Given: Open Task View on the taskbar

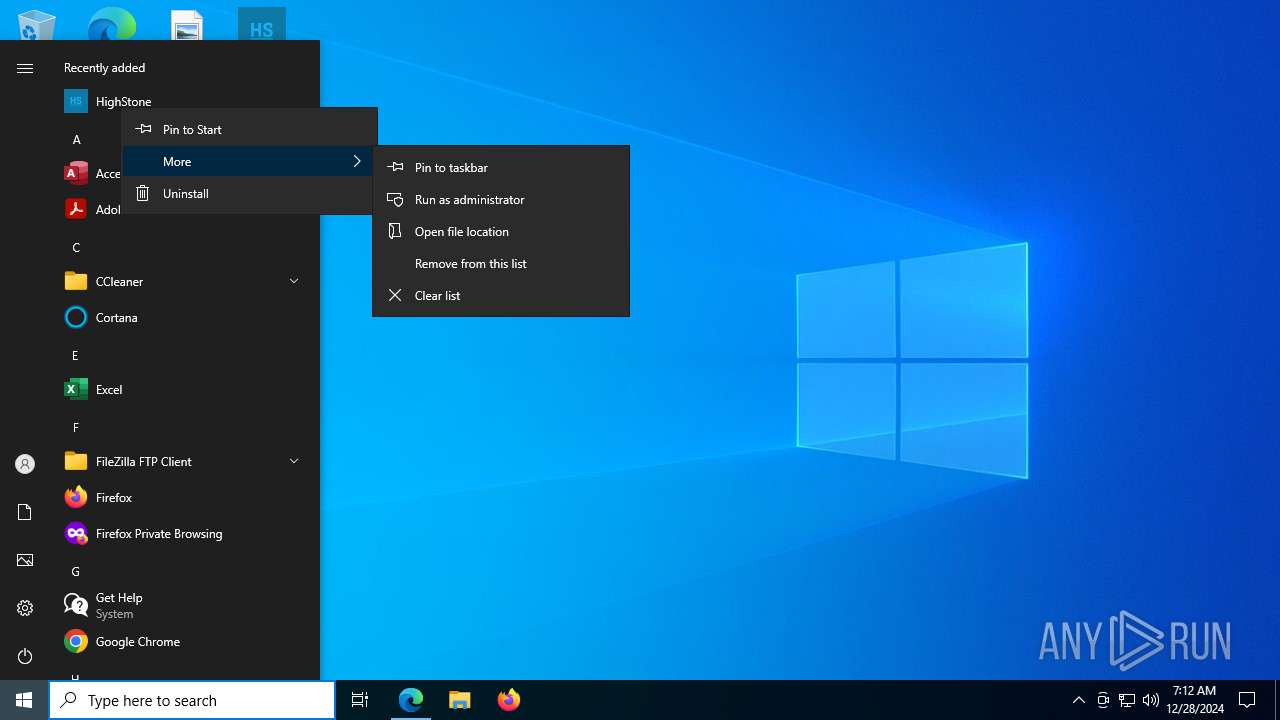Looking at the screenshot, I should pos(360,700).
